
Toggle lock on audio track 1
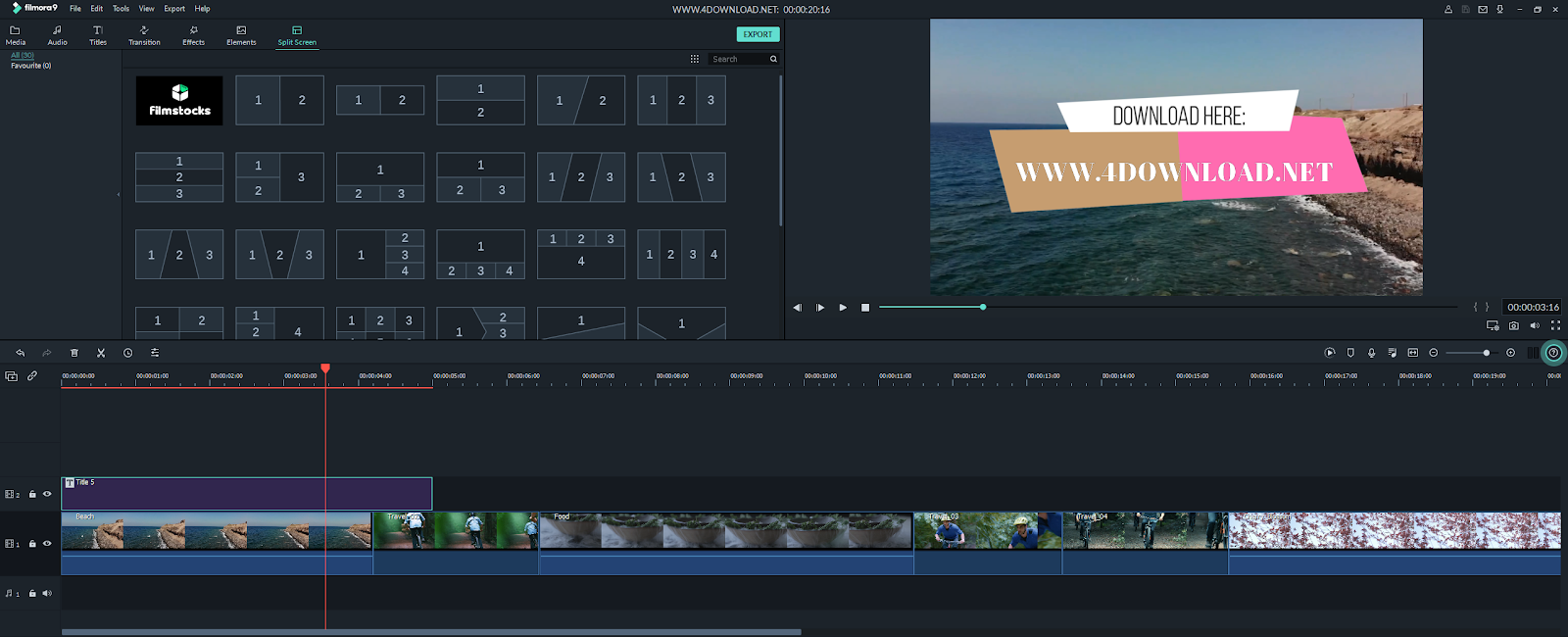(x=32, y=594)
